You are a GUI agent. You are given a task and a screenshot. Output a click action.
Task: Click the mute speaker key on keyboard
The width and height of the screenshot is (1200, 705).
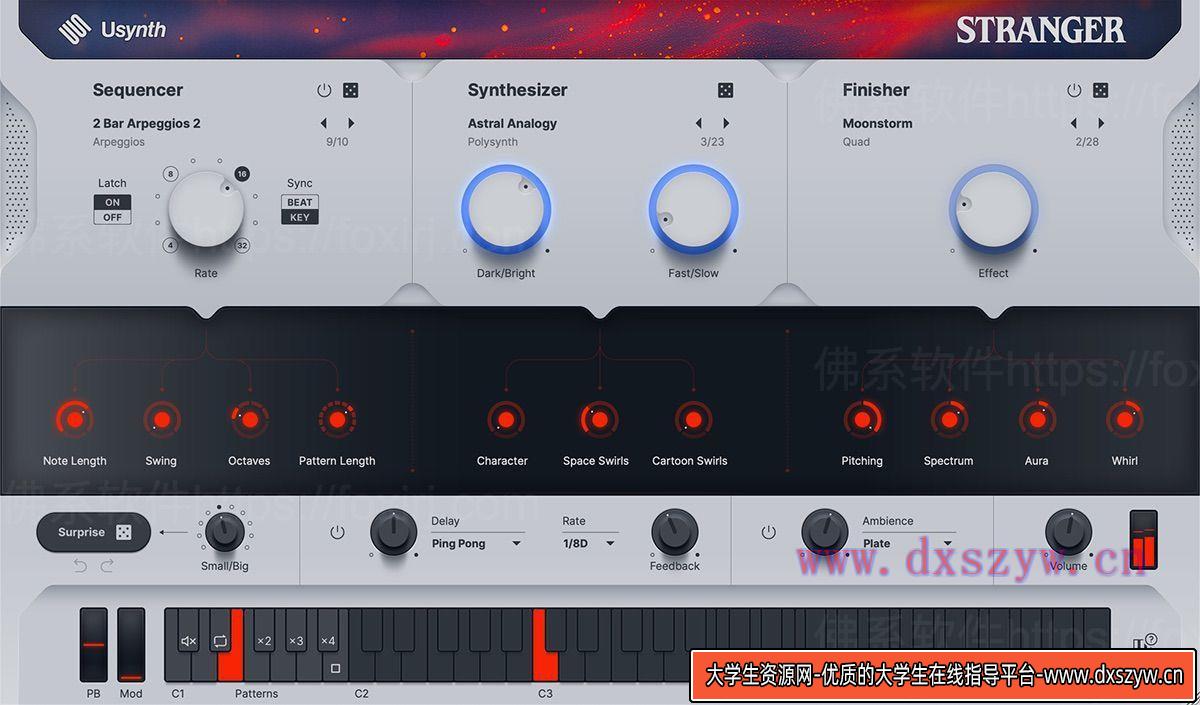pyautogui.click(x=189, y=641)
